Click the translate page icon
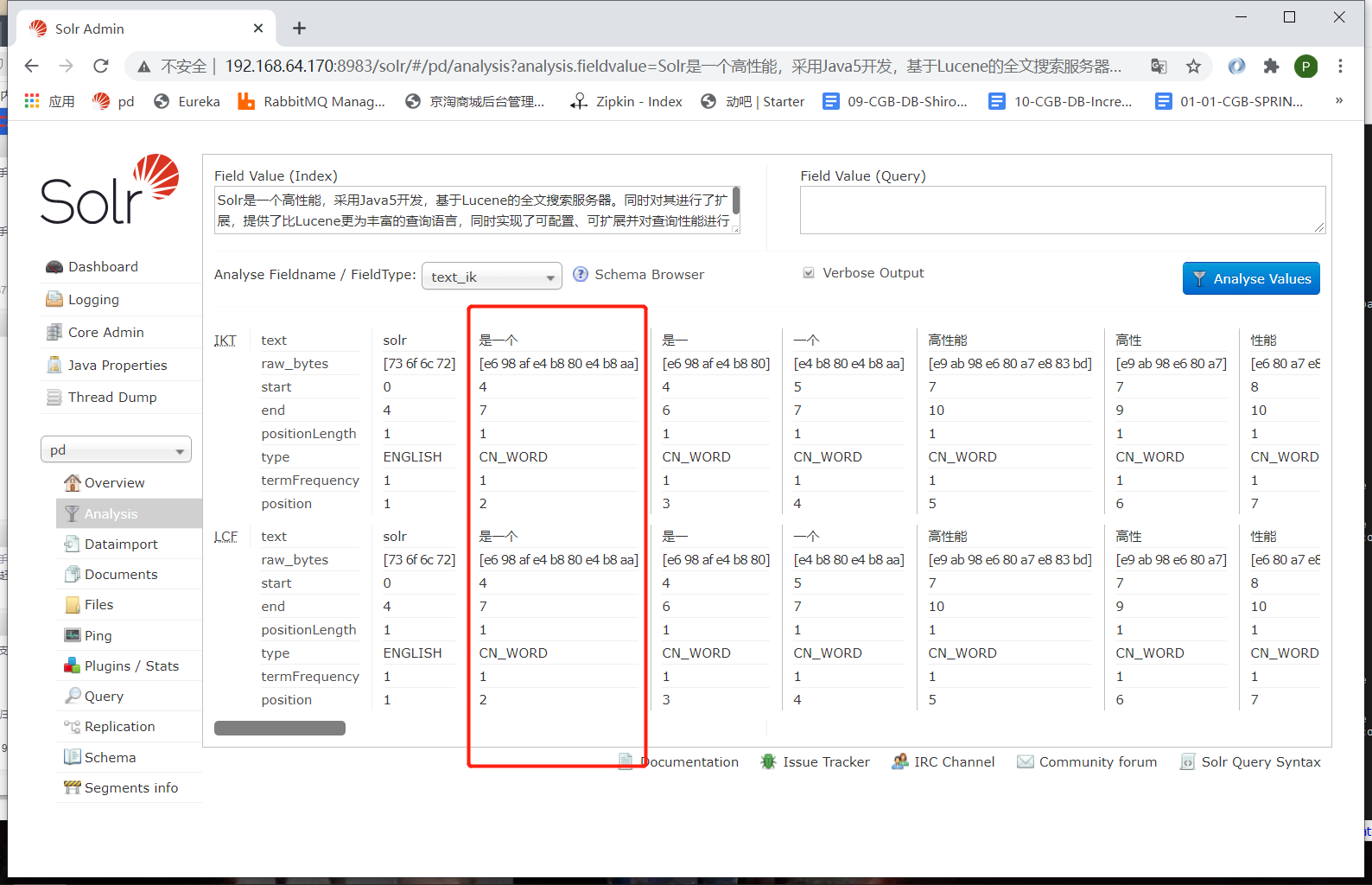 pyautogui.click(x=1159, y=66)
